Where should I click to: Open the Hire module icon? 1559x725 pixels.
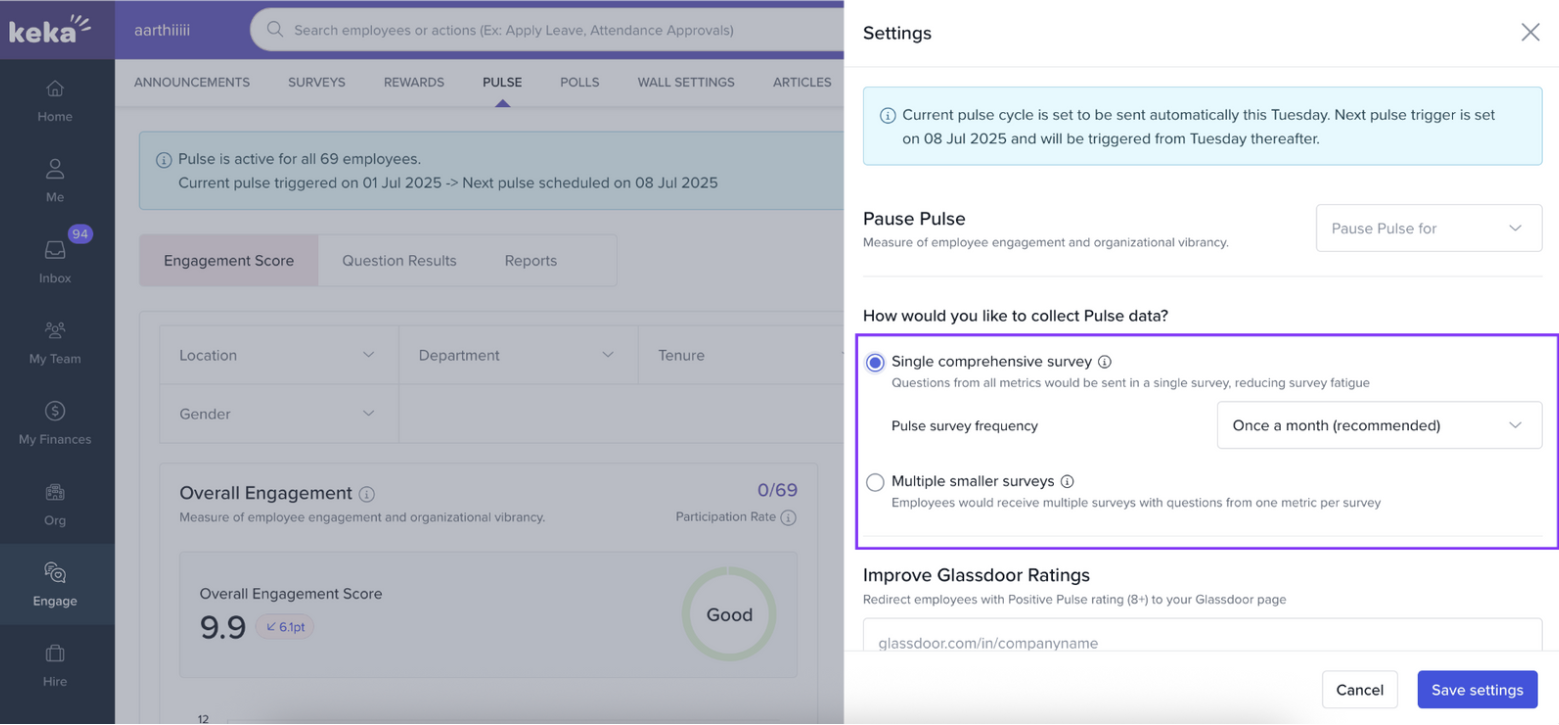[x=55, y=664]
